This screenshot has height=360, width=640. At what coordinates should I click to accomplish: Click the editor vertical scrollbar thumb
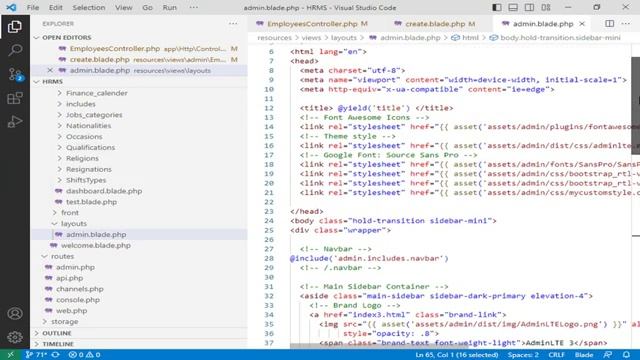pos(636,105)
